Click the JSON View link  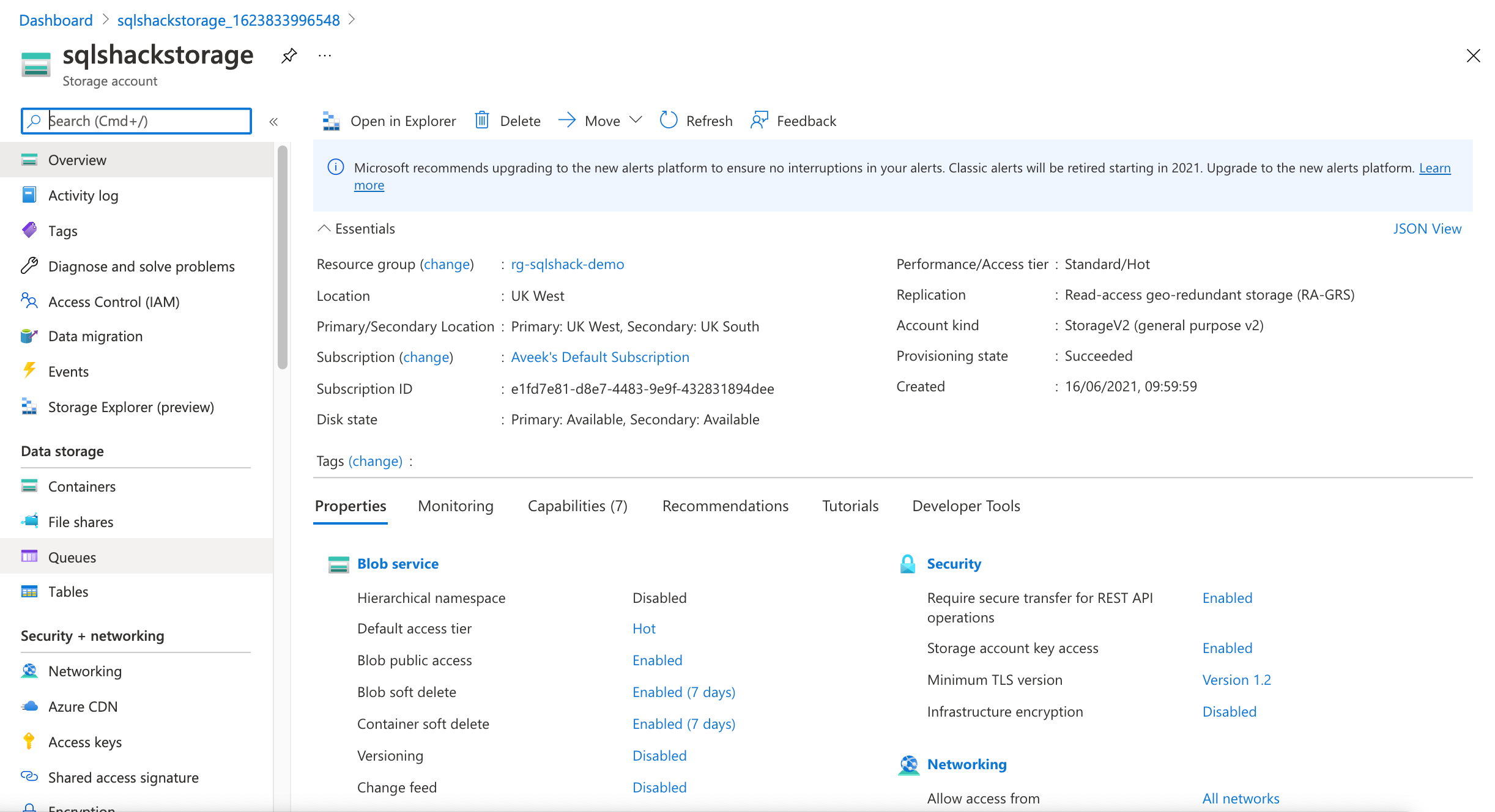point(1426,229)
